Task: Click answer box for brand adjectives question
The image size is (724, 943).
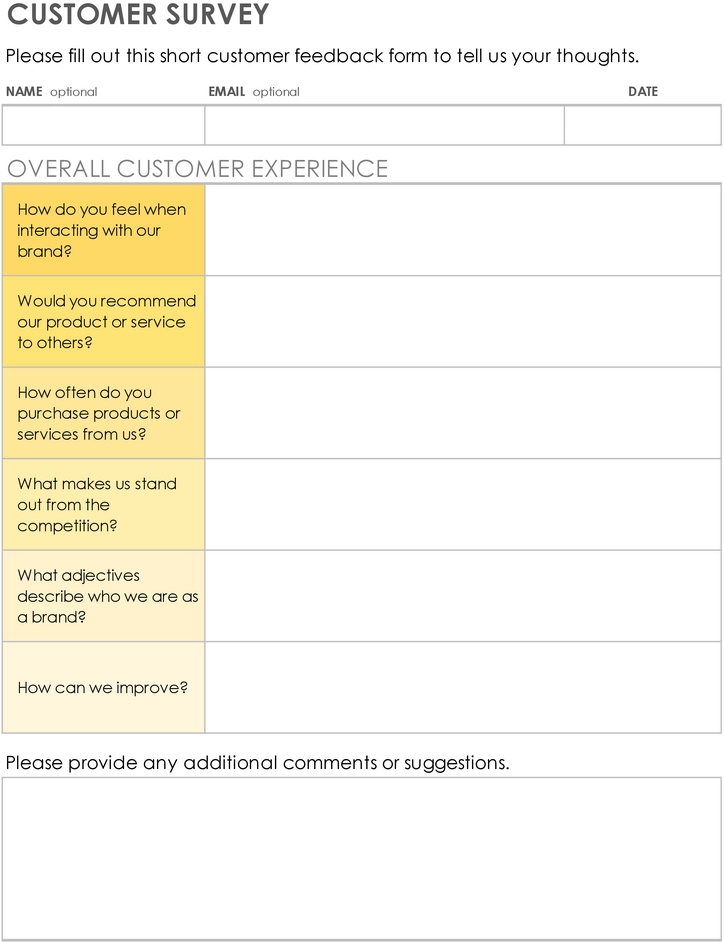Action: (x=463, y=595)
